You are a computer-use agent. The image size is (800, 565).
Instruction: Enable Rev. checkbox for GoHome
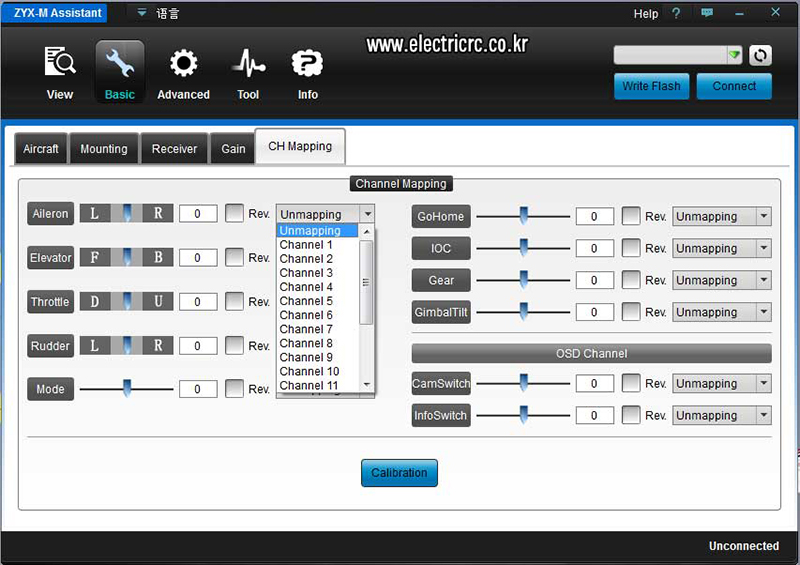[631, 216]
